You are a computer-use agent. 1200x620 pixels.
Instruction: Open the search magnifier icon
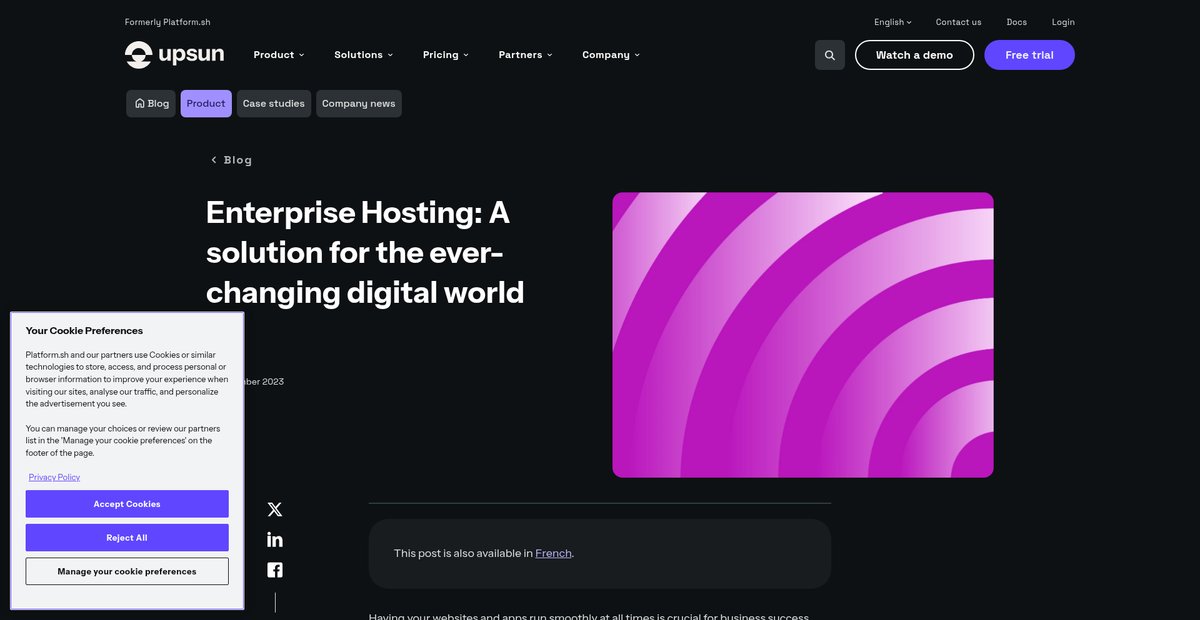coord(830,55)
